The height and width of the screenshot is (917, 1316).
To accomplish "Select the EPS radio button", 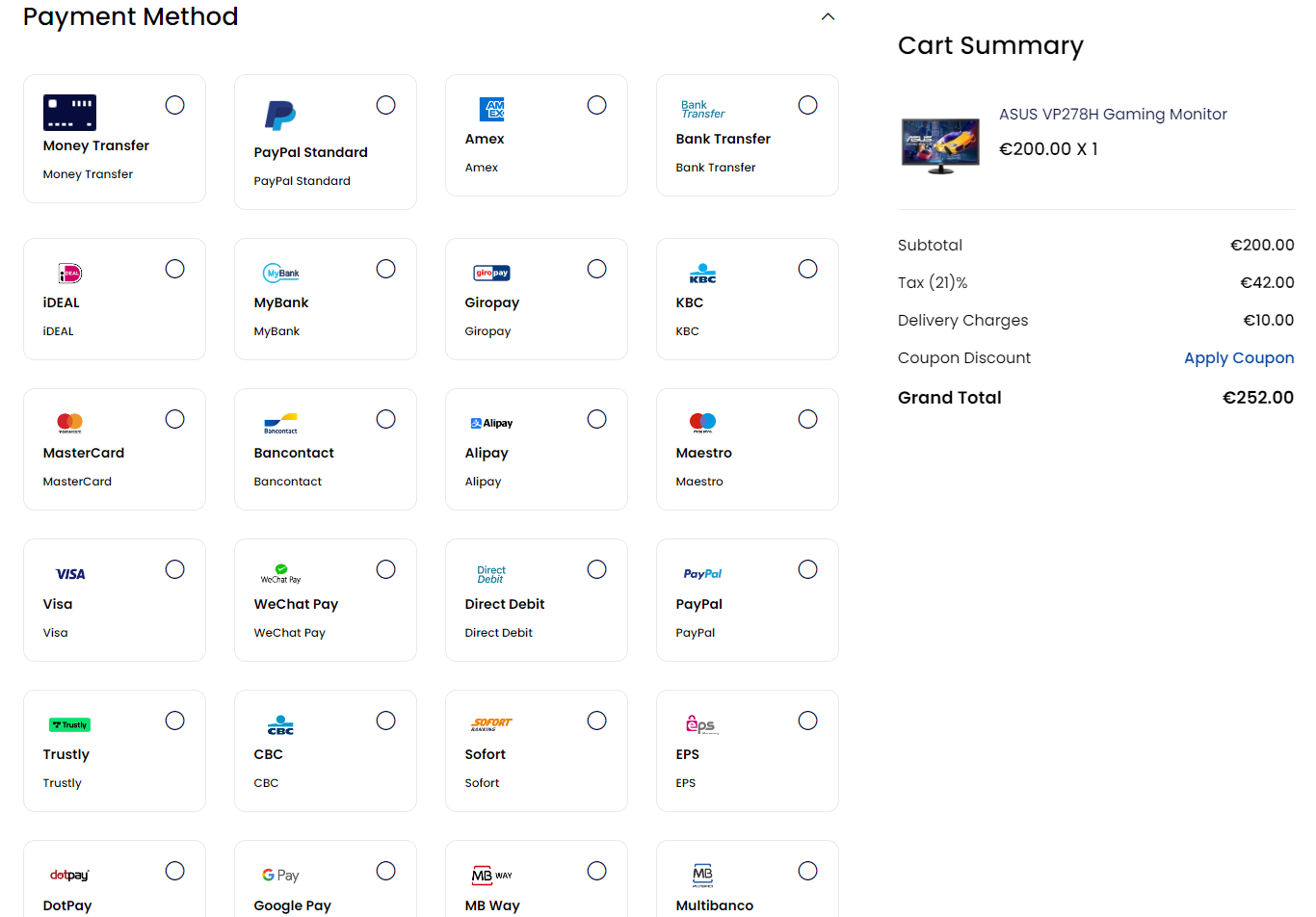I will (x=808, y=720).
